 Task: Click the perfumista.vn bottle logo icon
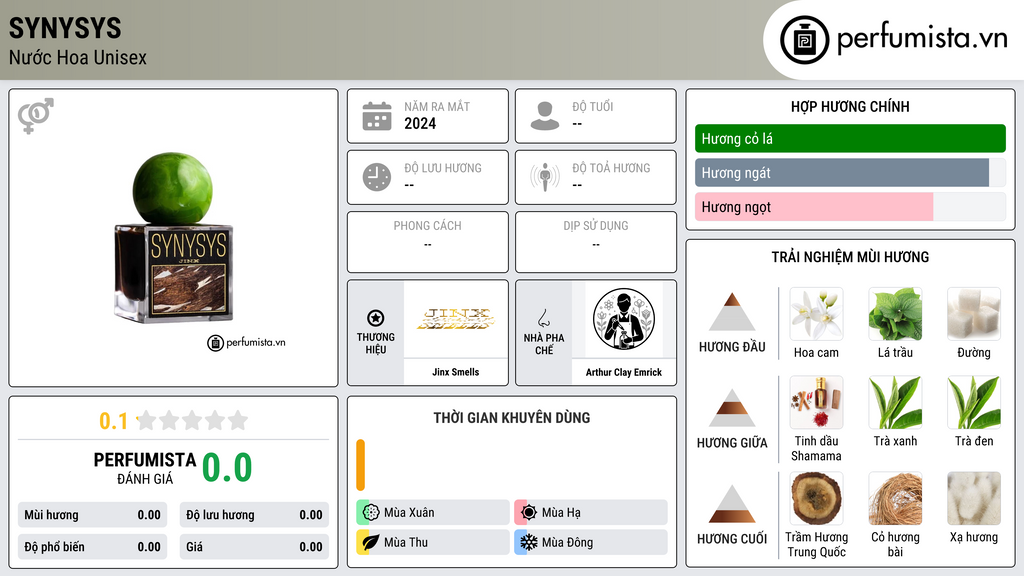click(x=804, y=40)
